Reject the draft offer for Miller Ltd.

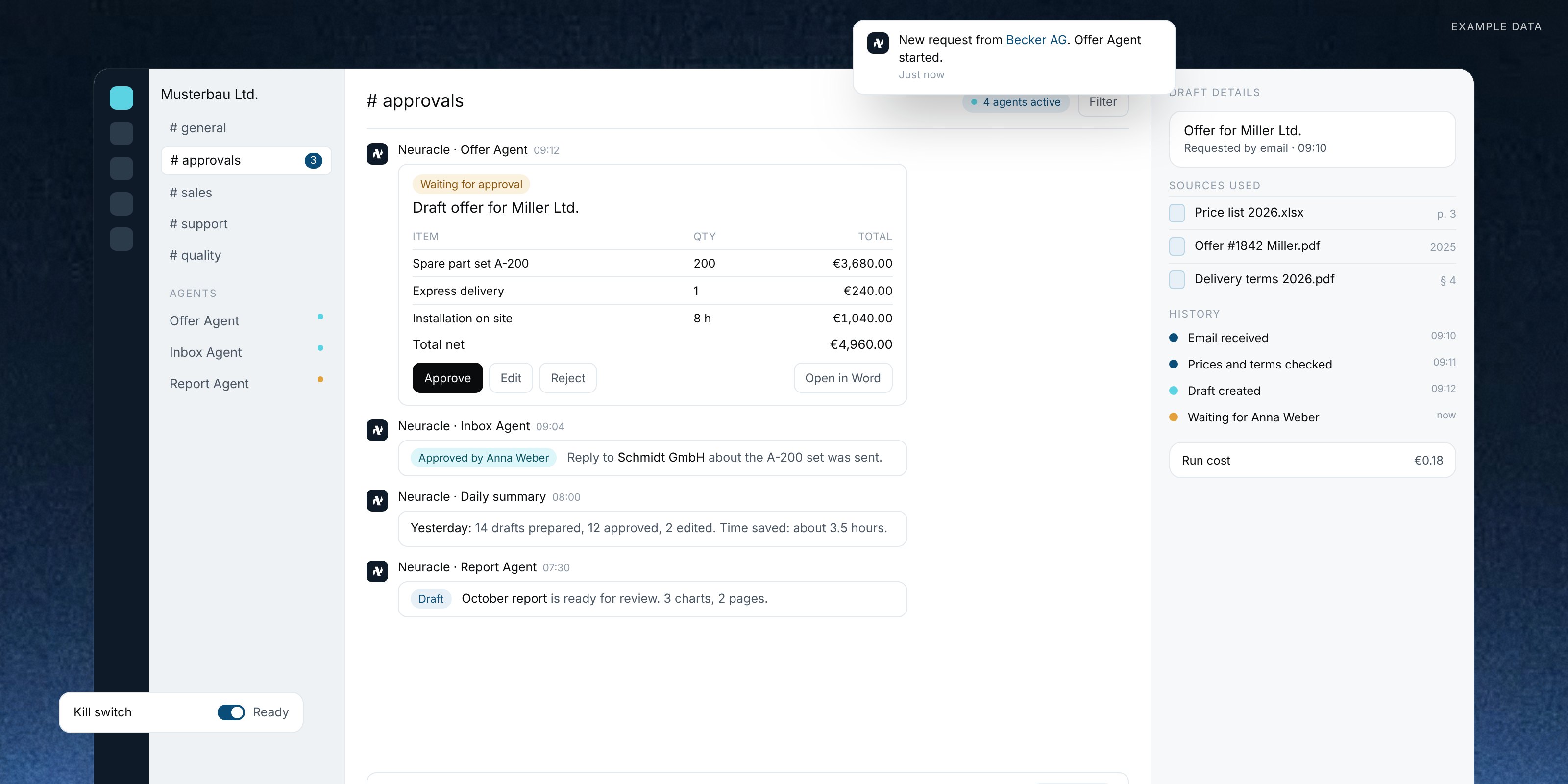point(567,378)
